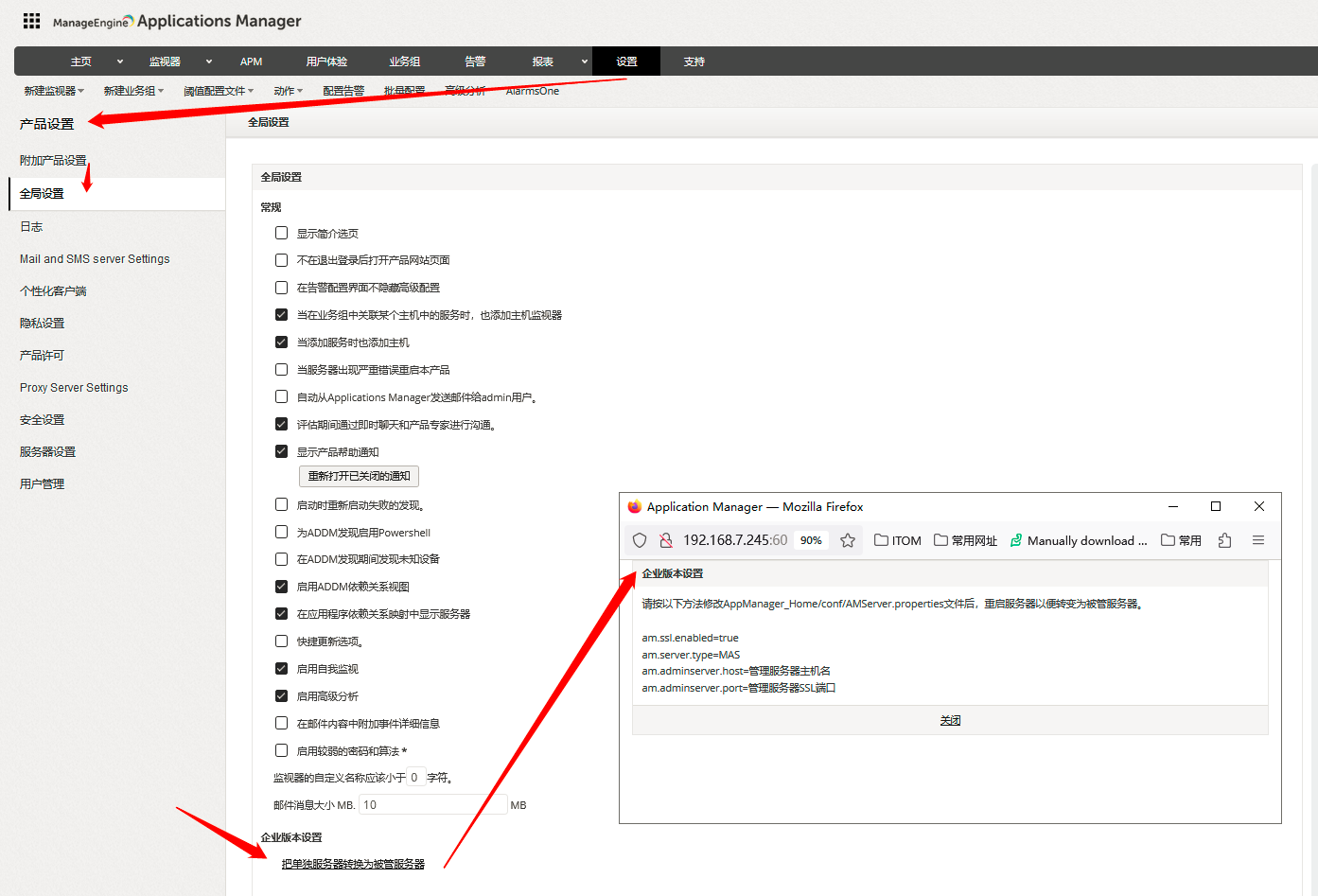Click the Firefox logo in popup title bar

(635, 506)
